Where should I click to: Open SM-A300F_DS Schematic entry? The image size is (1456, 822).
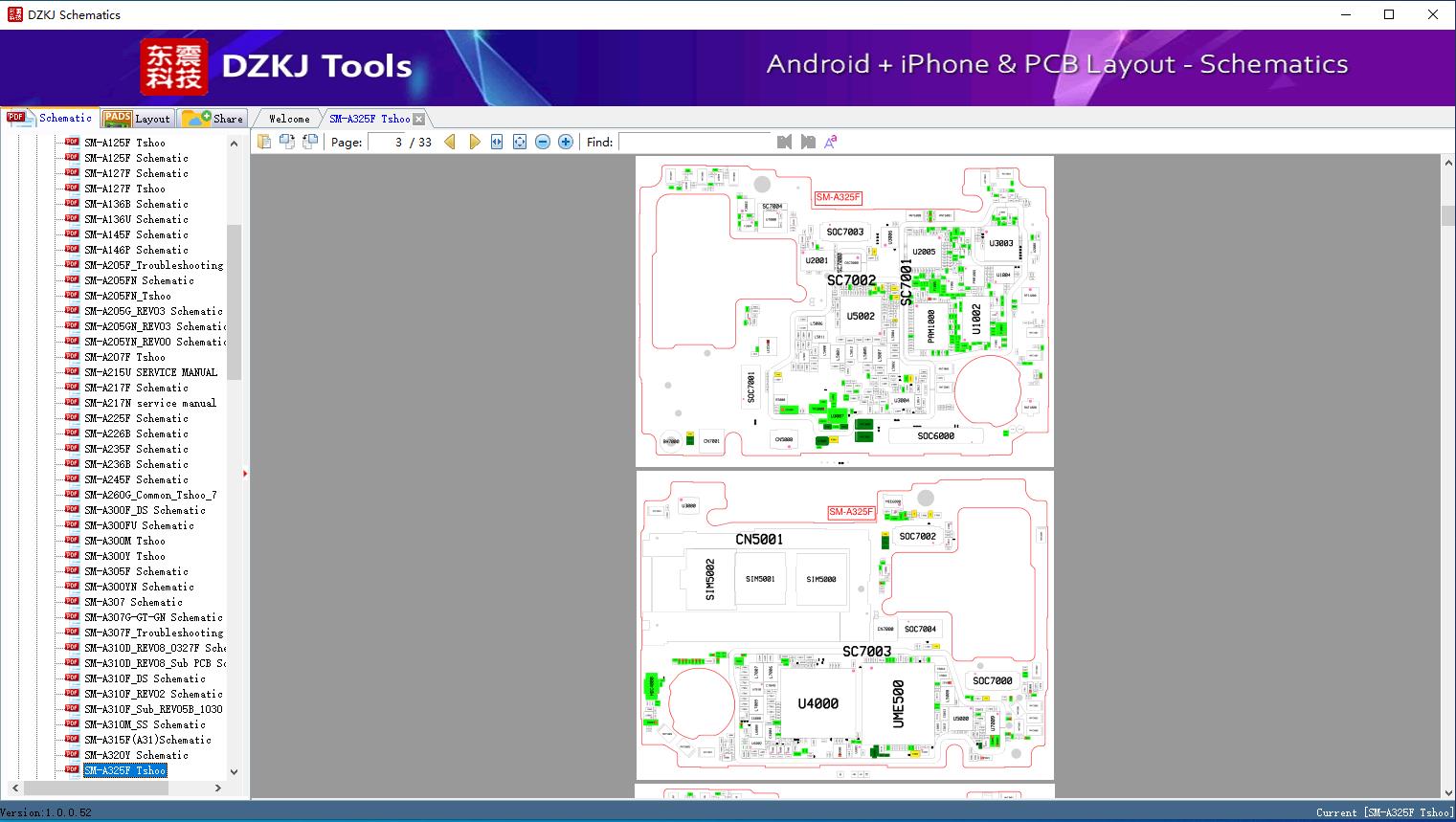coord(145,510)
